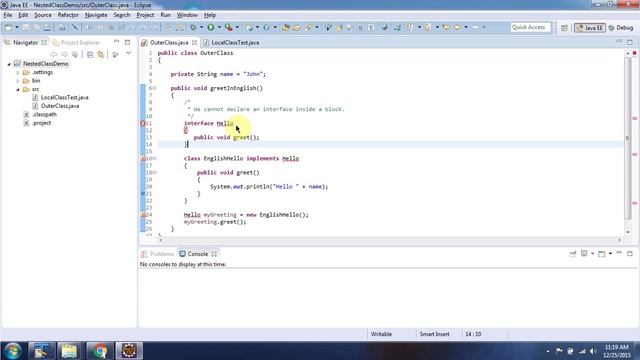Click the Open Perspective icon
This screenshot has height=360, width=640.
pyautogui.click(x=564, y=28)
